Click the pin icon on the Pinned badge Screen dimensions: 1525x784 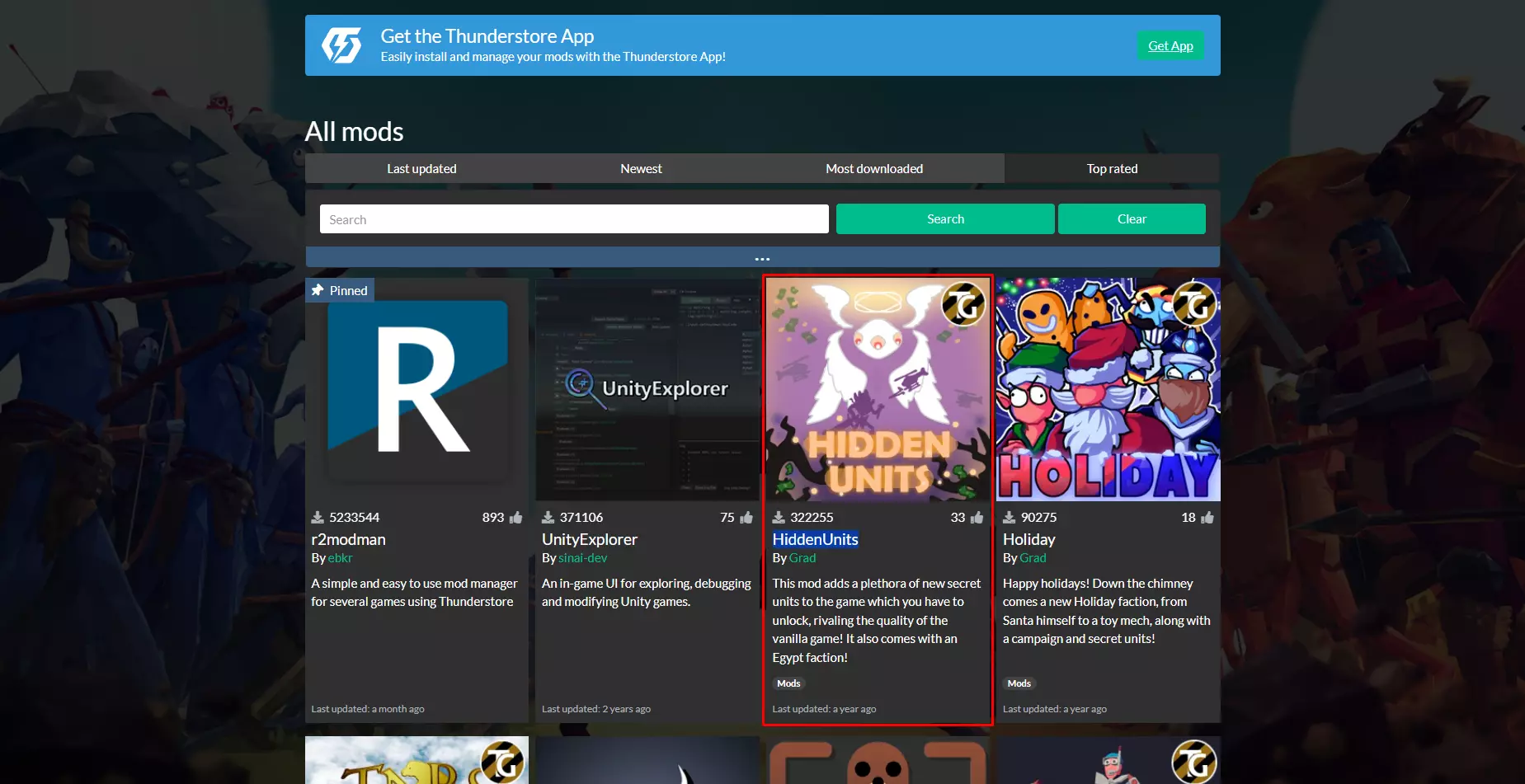click(318, 290)
